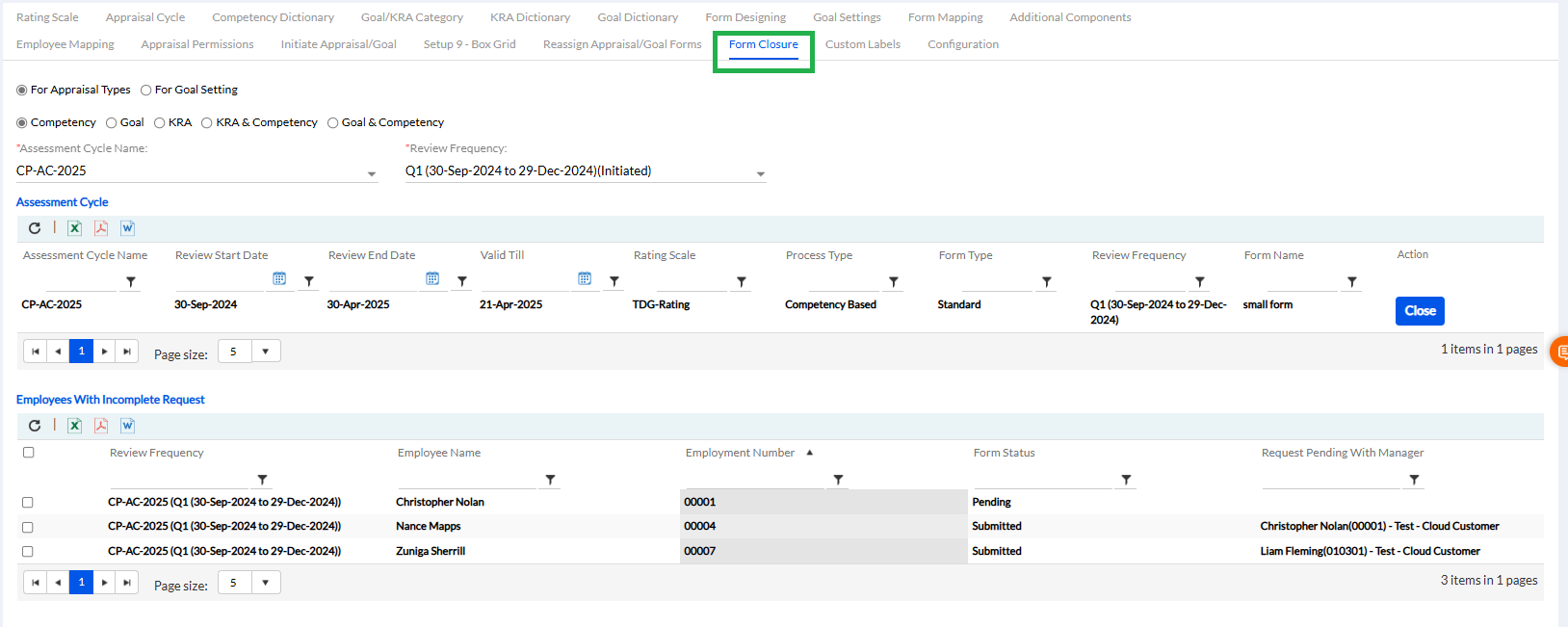
Task: Choose the KRA & Competency option
Action: (x=207, y=123)
